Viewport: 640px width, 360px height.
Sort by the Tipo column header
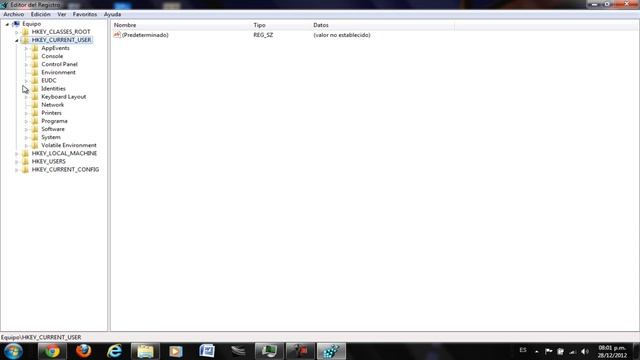(280, 25)
